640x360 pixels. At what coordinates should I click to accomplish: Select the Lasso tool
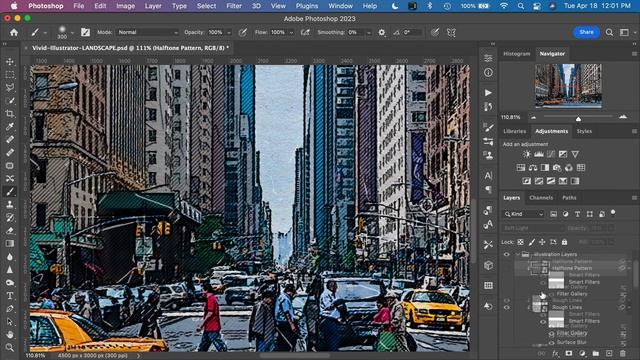point(10,87)
